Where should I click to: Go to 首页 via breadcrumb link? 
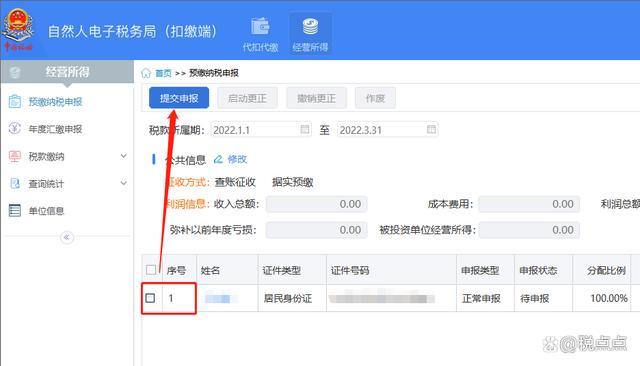tap(163, 73)
